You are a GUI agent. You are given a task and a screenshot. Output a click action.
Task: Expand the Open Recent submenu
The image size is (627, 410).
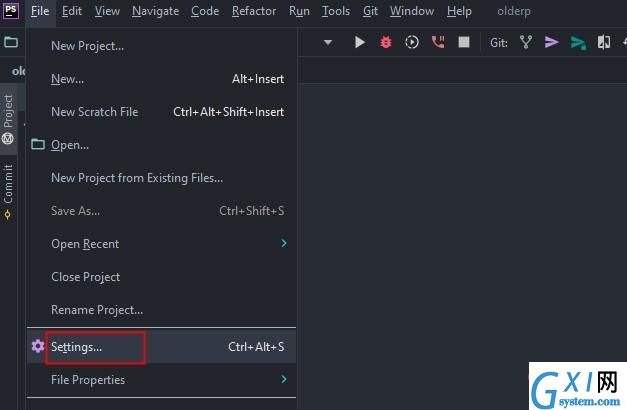[162, 244]
